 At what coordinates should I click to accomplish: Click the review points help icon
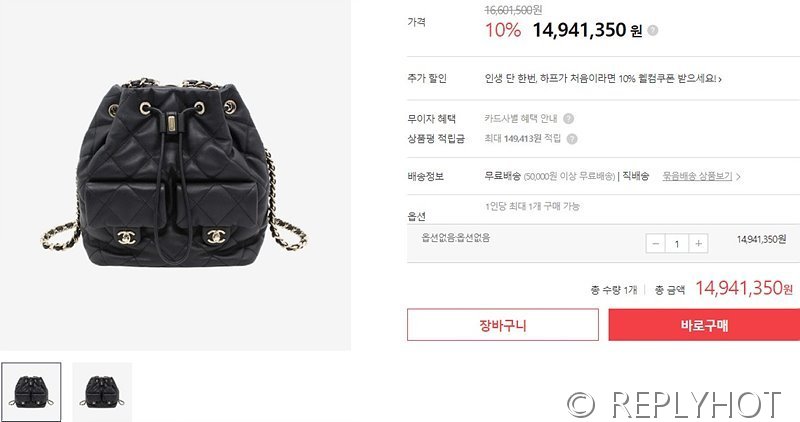pos(572,139)
